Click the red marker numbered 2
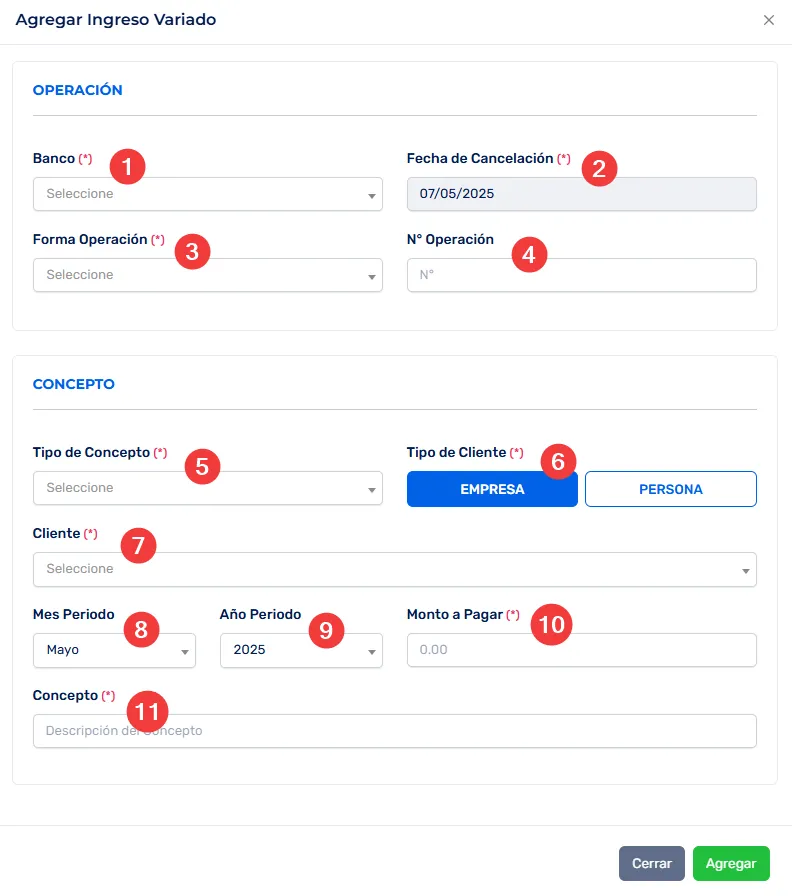This screenshot has height=896, width=792. click(x=598, y=167)
